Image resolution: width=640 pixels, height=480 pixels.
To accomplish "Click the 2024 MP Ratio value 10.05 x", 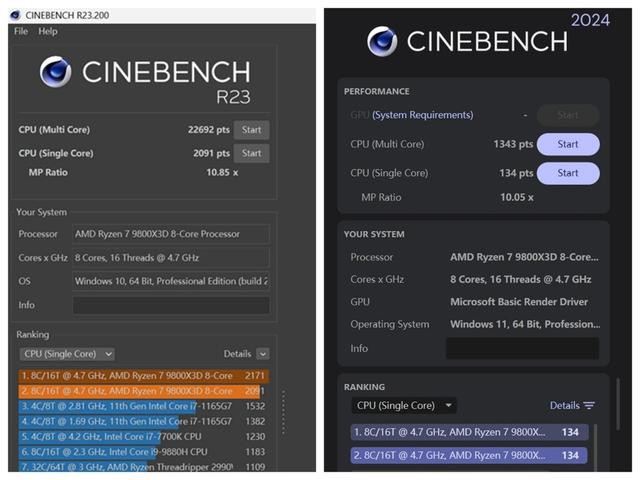I will point(517,198).
